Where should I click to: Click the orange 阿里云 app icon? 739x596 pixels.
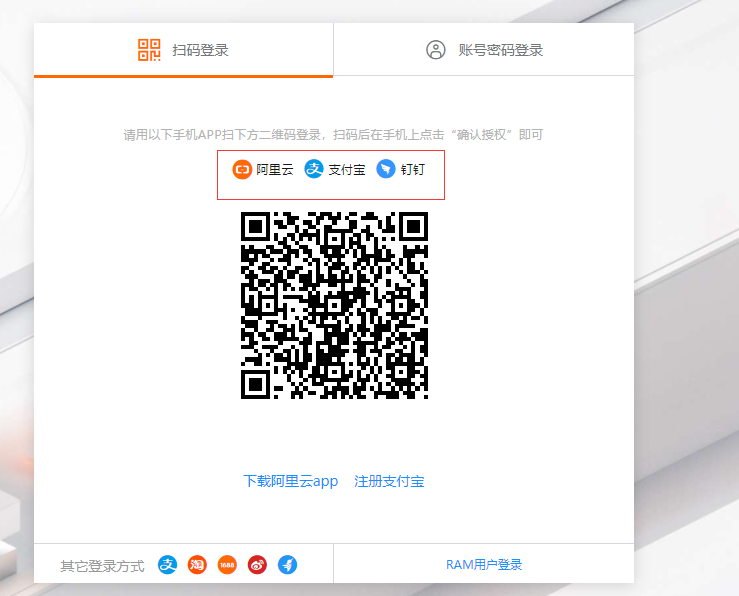[242, 170]
